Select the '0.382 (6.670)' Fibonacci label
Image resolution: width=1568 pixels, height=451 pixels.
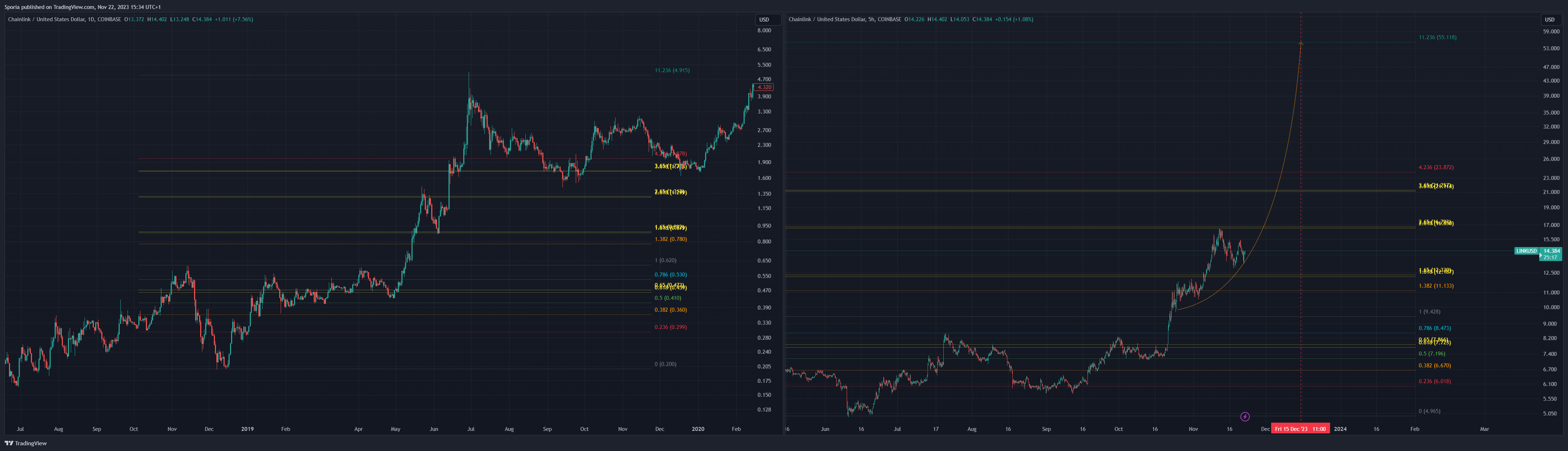coord(1435,366)
